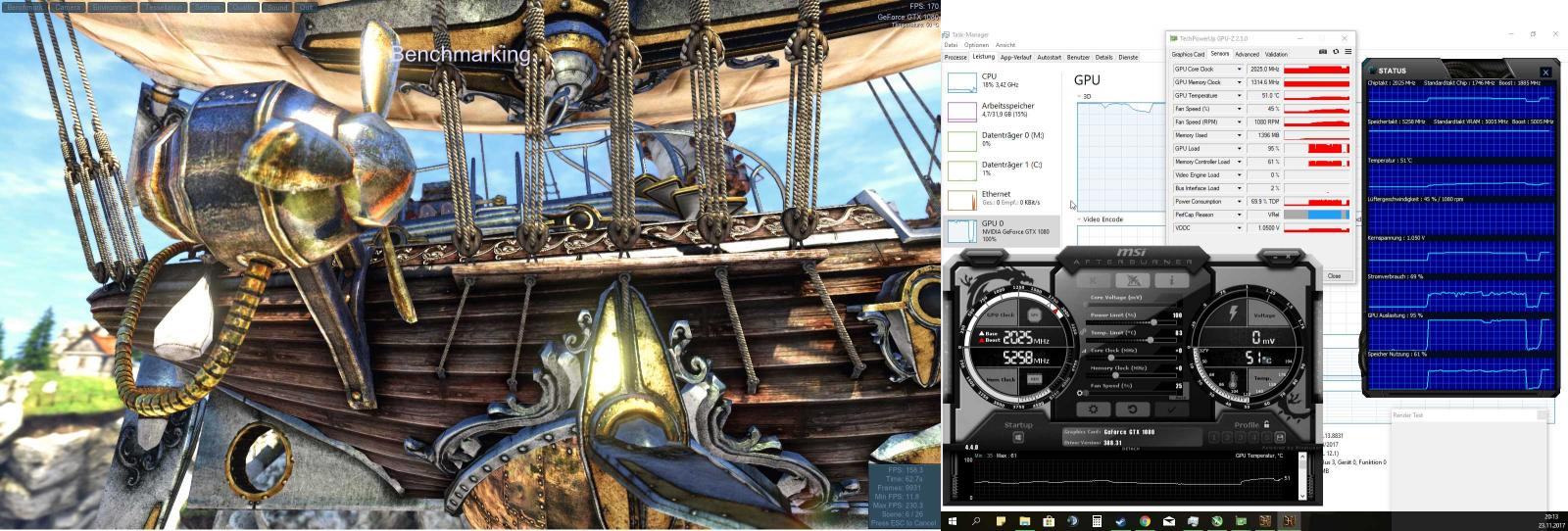Open GPU Core Clock sensor dropdown

click(x=1239, y=70)
